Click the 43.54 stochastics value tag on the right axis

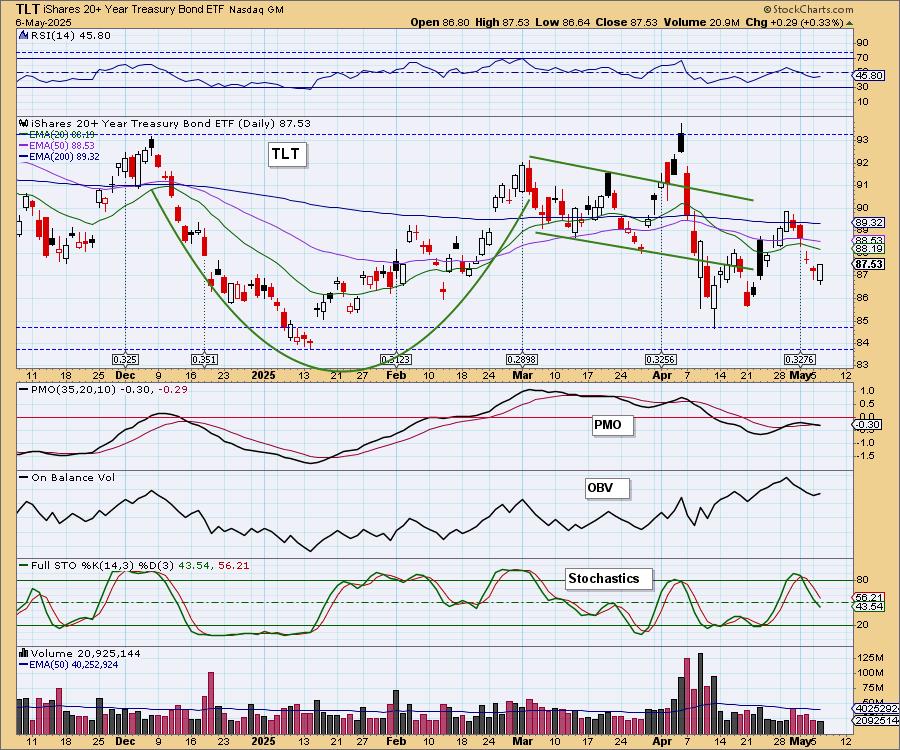(868, 607)
